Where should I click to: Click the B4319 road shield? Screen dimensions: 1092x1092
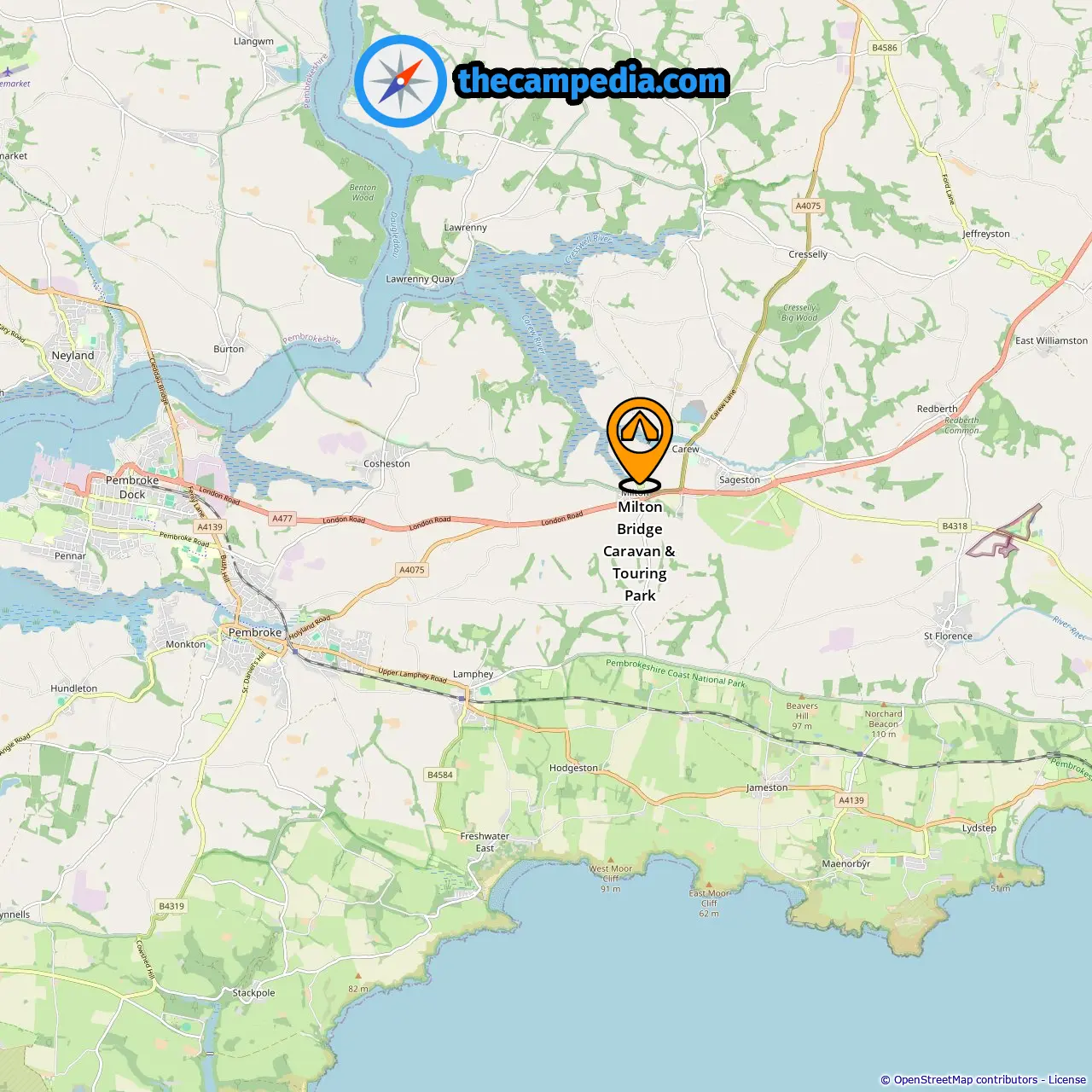click(x=171, y=906)
